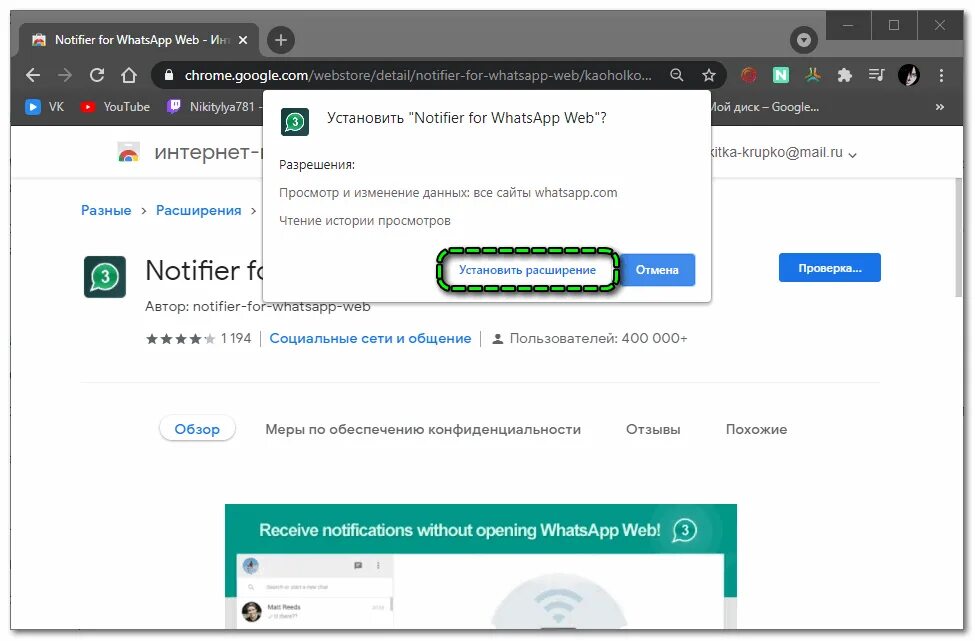Screen dimensions: 975x641
Task: Open the media controls playlist icon
Action: pos(876,75)
